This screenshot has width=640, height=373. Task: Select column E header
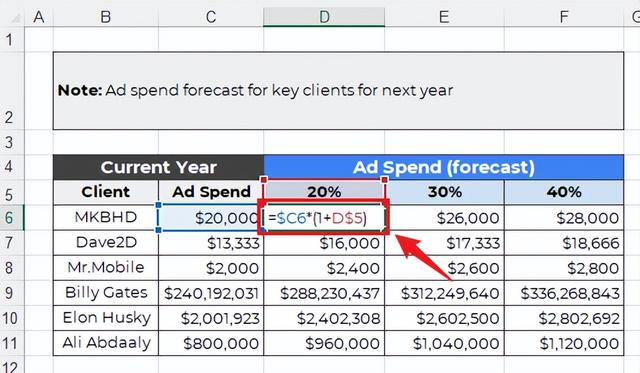(444, 17)
